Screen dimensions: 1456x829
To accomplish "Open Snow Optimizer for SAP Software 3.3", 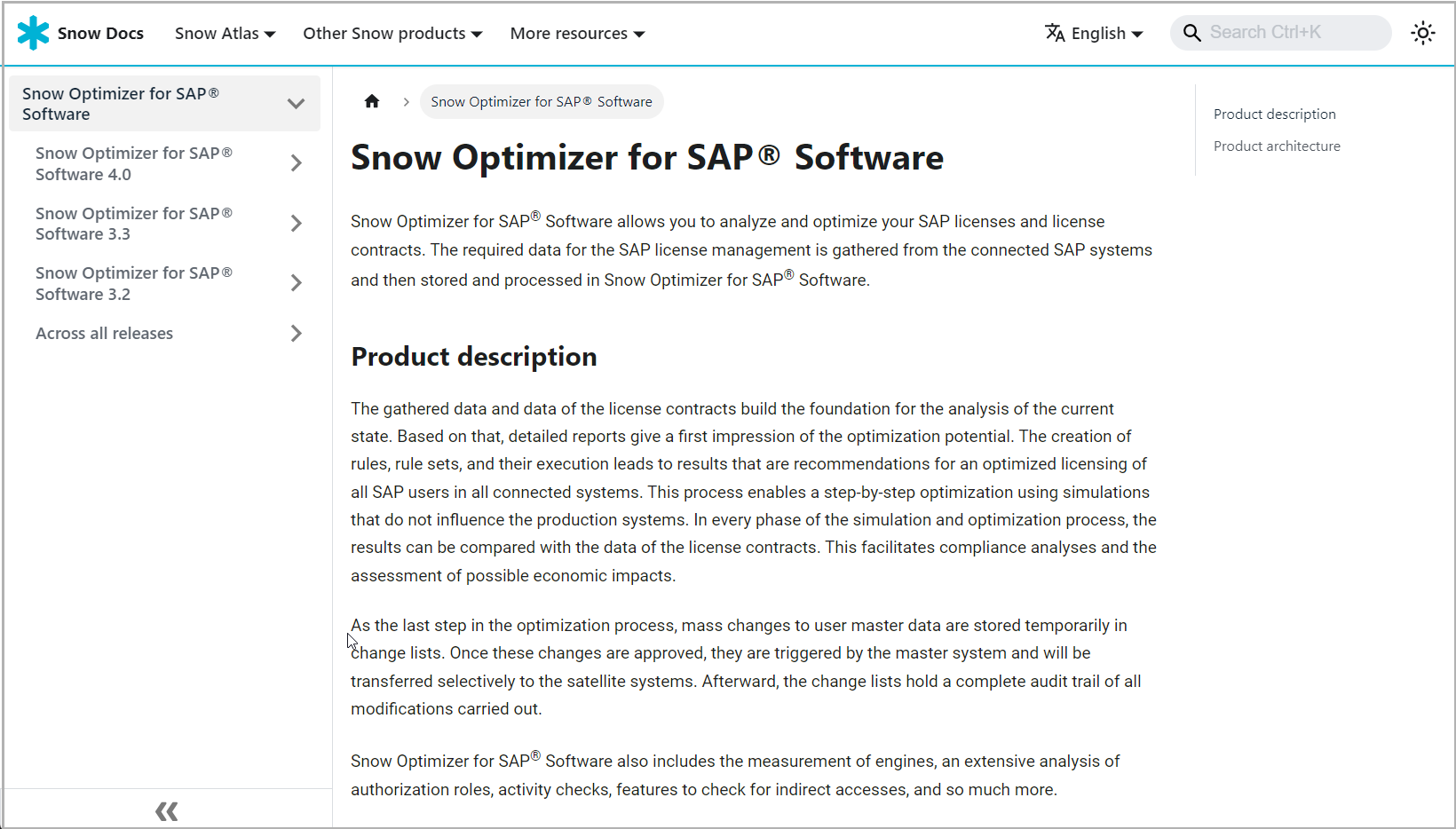I will 134,224.
